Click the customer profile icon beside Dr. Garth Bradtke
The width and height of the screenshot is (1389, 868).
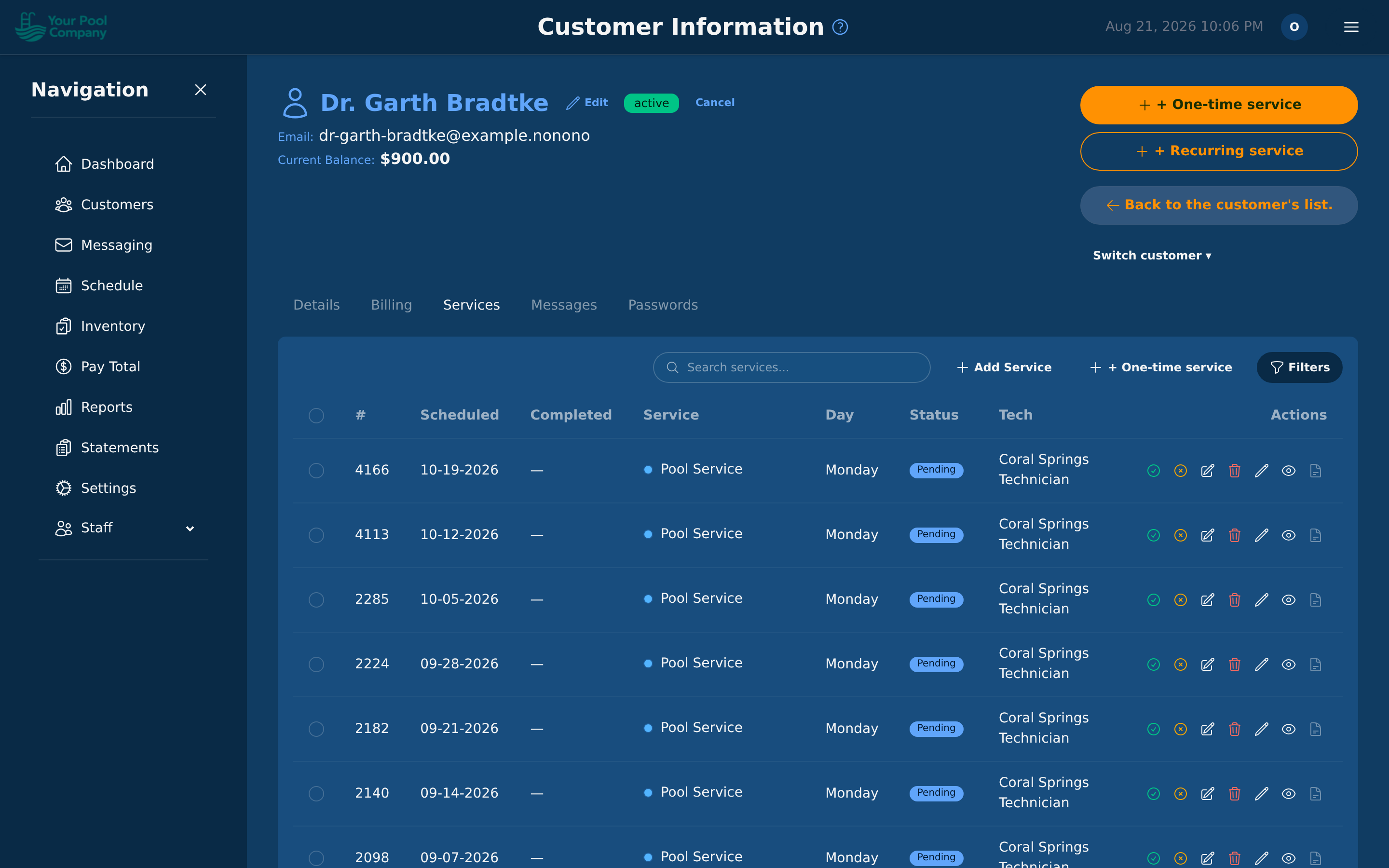295,103
